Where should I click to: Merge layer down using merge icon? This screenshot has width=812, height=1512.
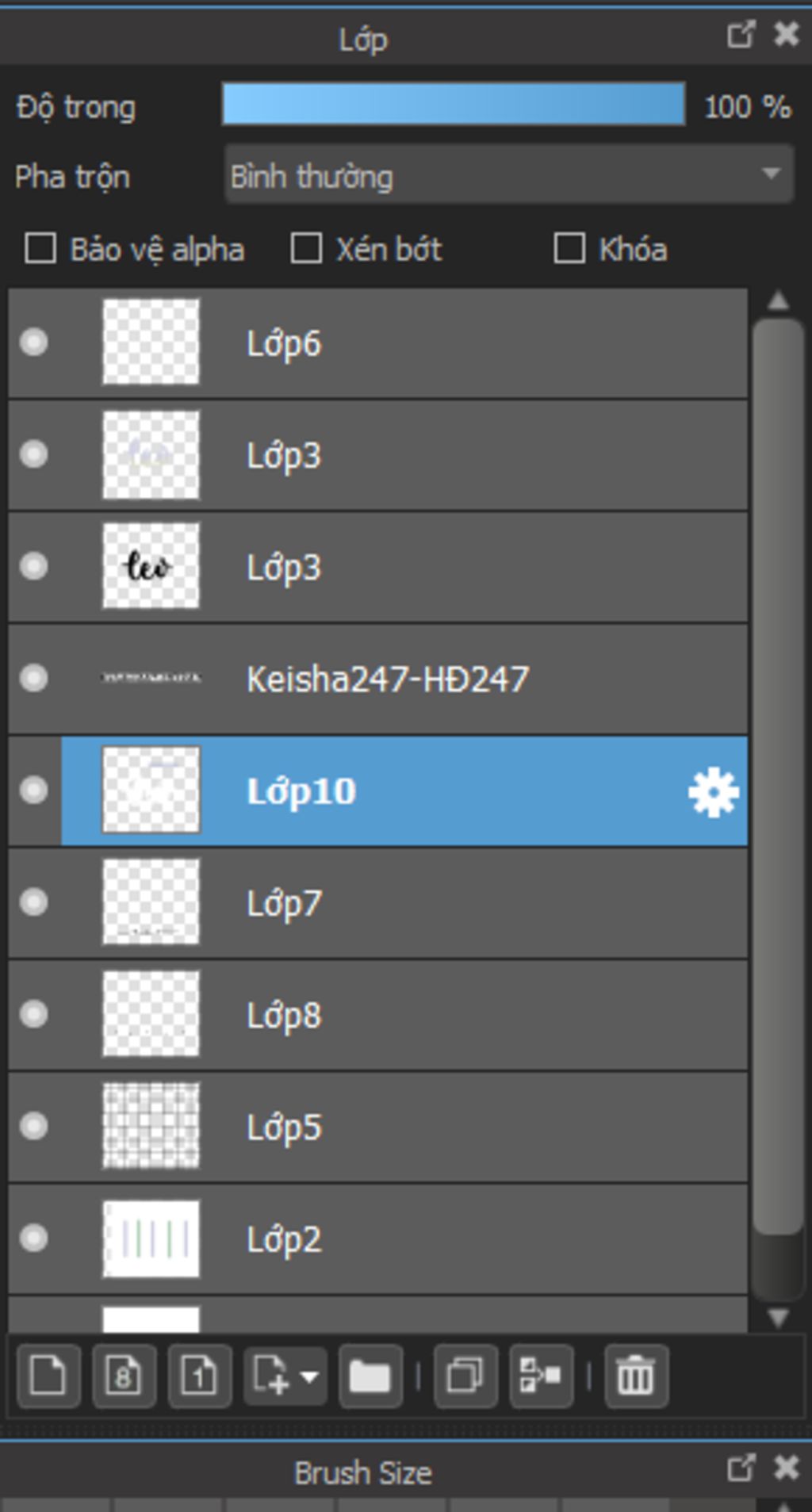coord(542,1376)
